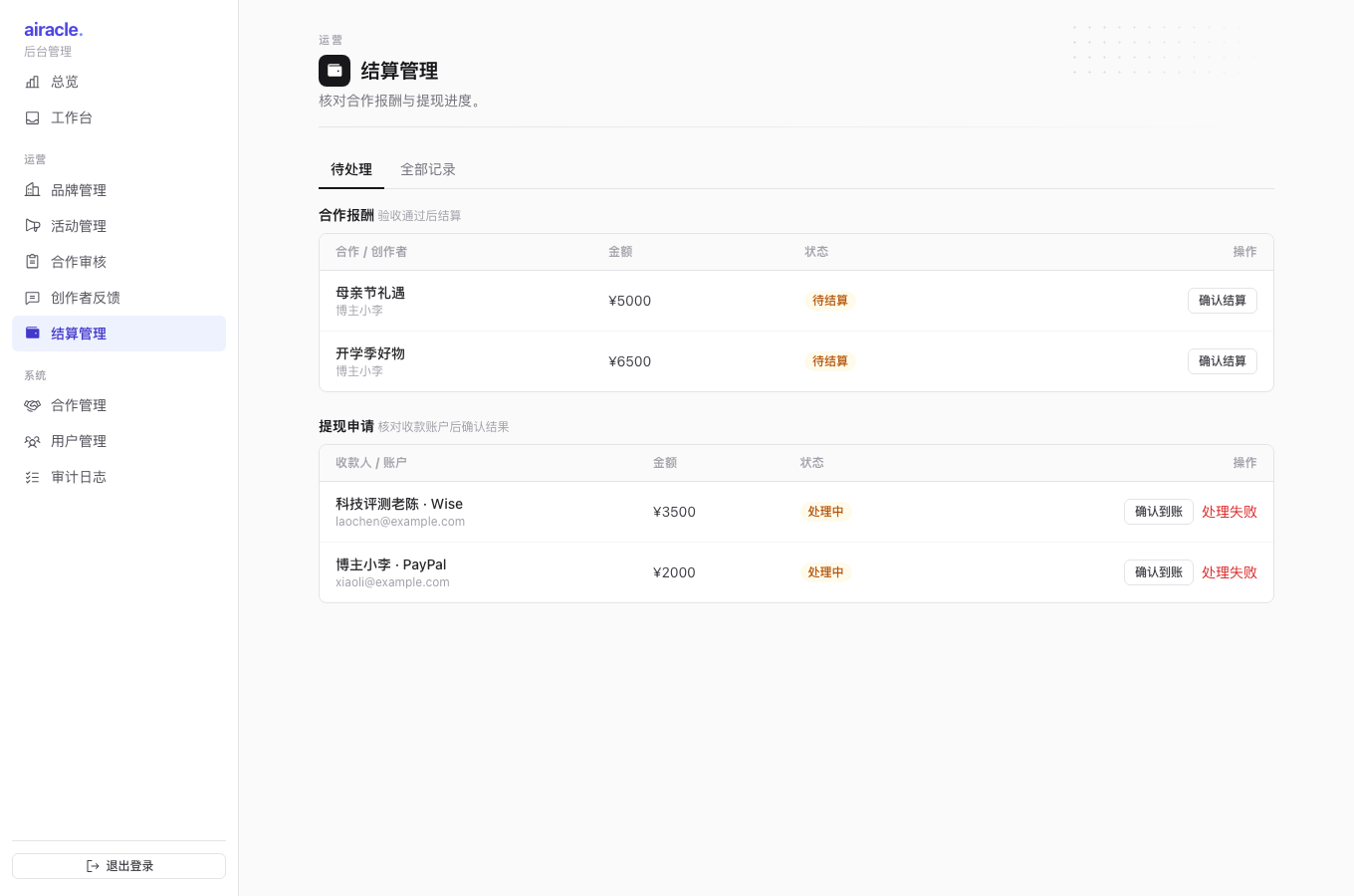Click the 待结算 status badge for 母亲节礼遇
1354x896 pixels.
(x=830, y=301)
